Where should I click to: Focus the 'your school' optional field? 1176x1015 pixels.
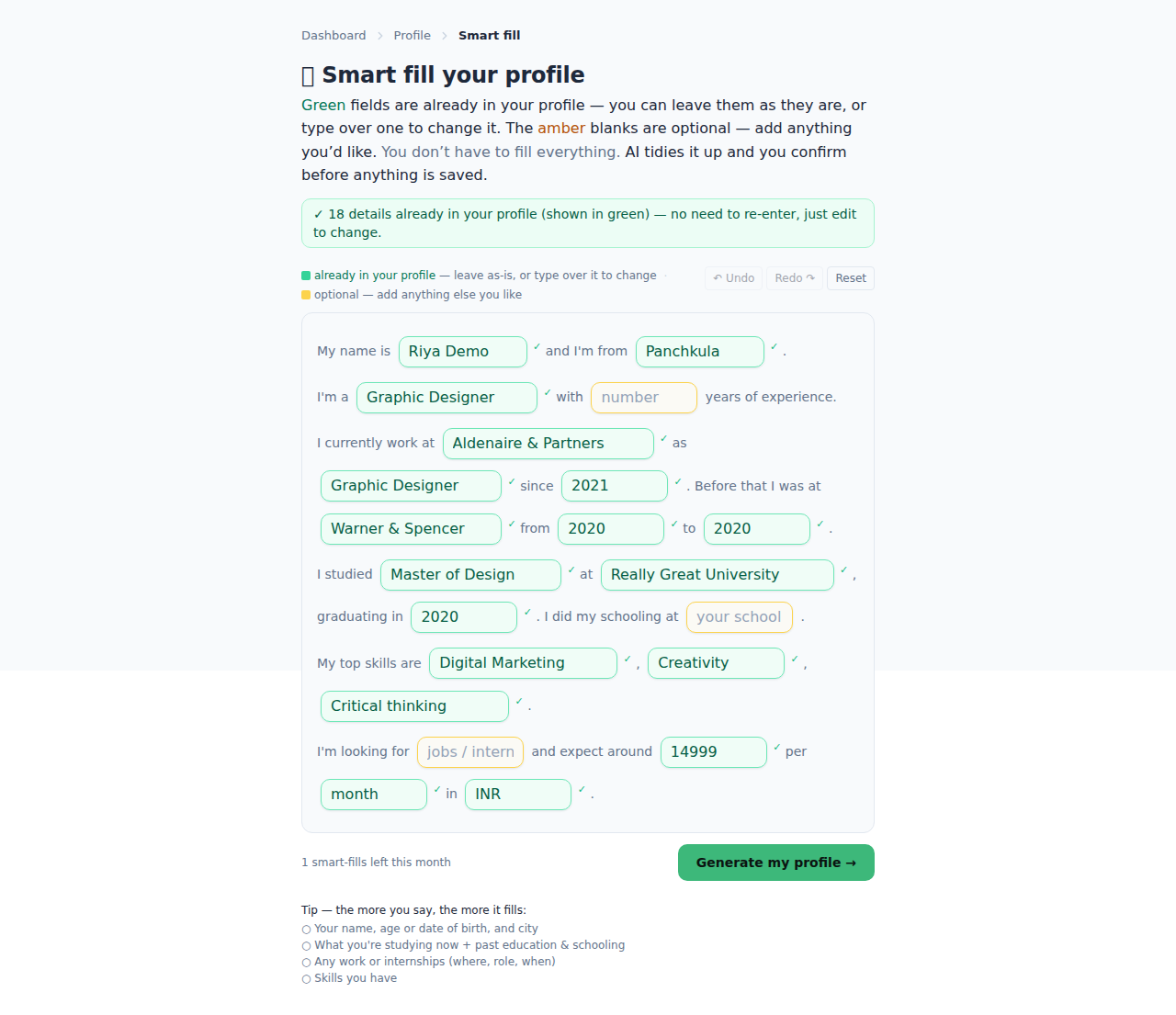click(x=740, y=617)
